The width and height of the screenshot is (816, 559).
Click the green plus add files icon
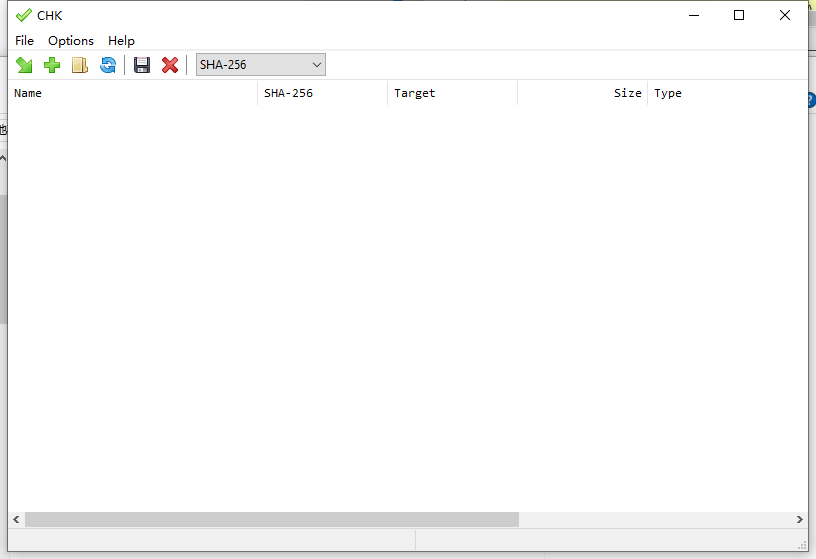[x=52, y=65]
